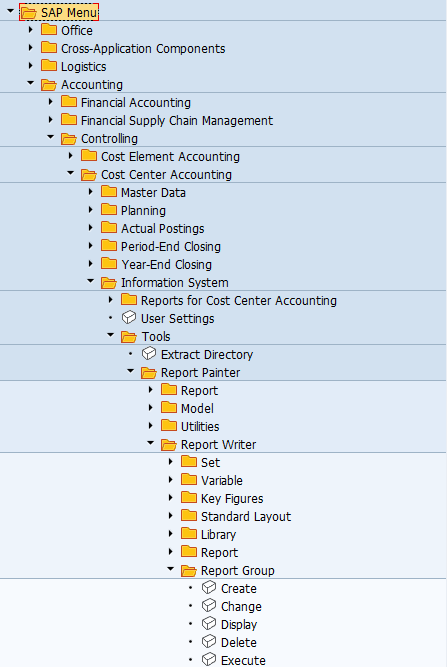
Task: Click the Office folder icon
Action: point(49,30)
